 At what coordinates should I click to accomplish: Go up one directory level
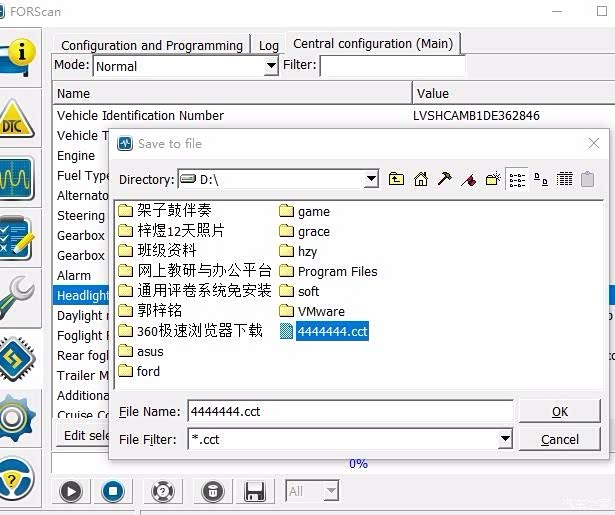(397, 179)
